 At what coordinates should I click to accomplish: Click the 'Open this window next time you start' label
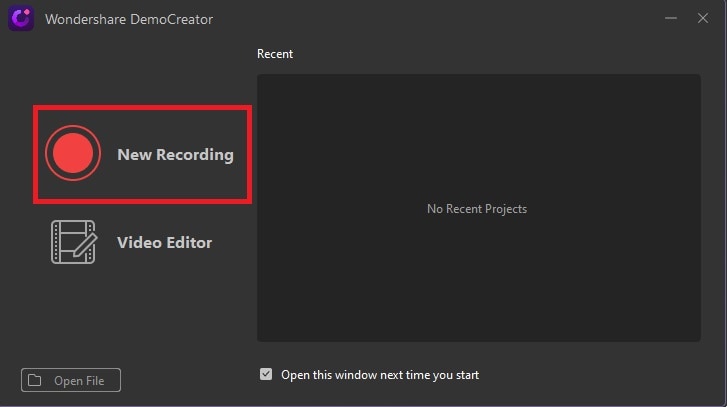tap(380, 375)
